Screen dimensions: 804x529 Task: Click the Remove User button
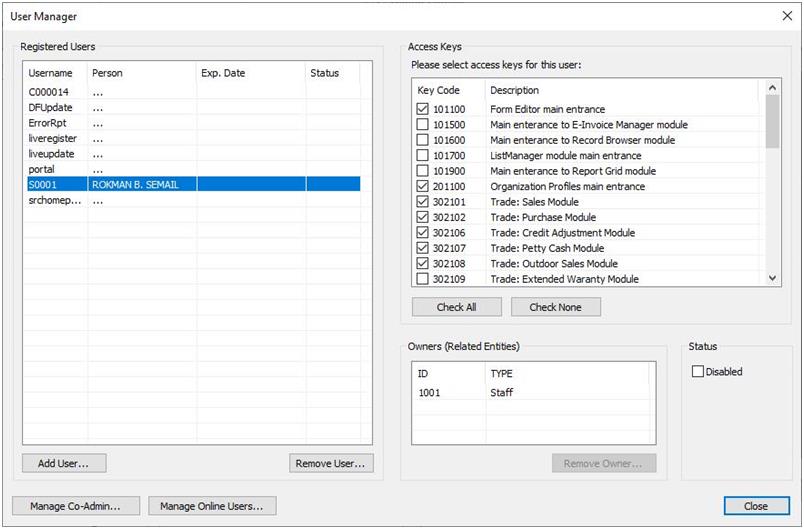click(x=330, y=463)
